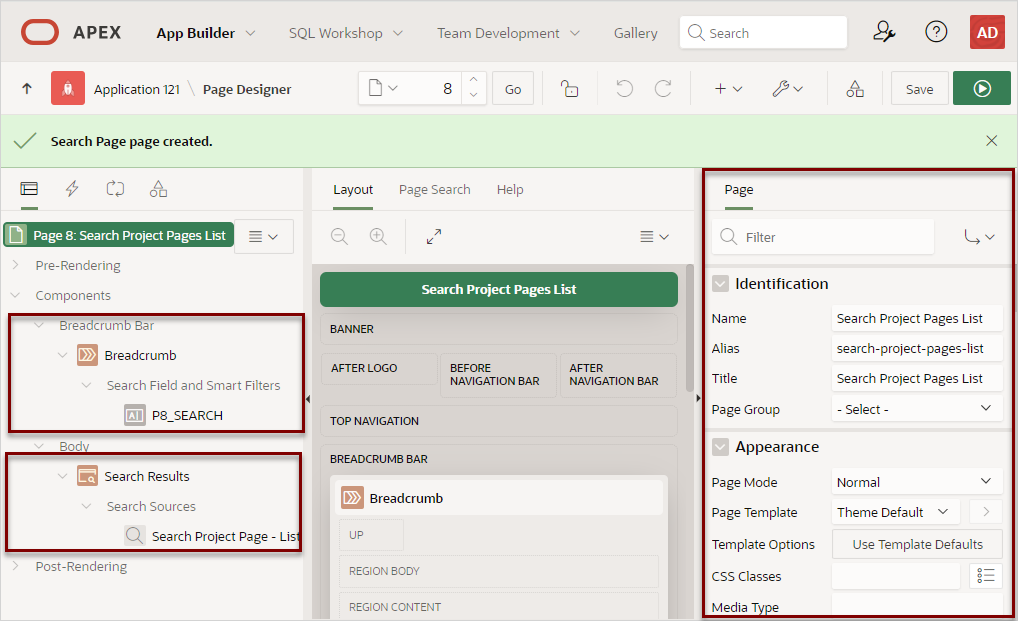The width and height of the screenshot is (1018, 621).
Task: Click Use Template Defaults button
Action: pos(917,544)
